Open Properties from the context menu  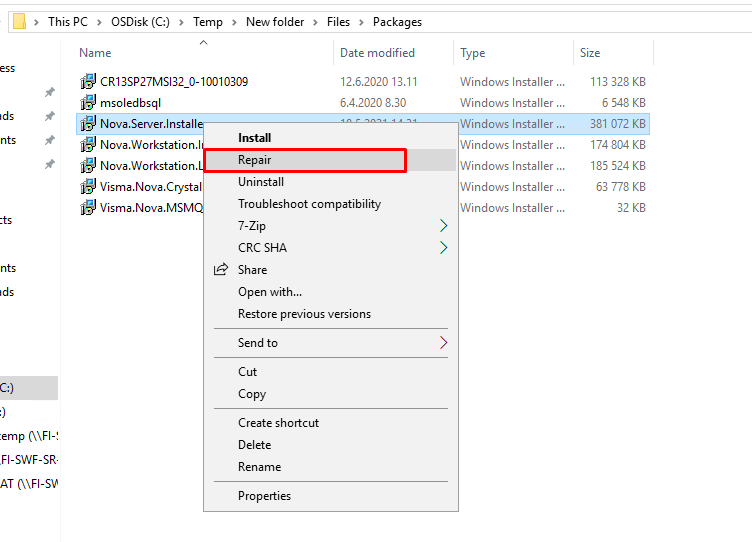[264, 496]
